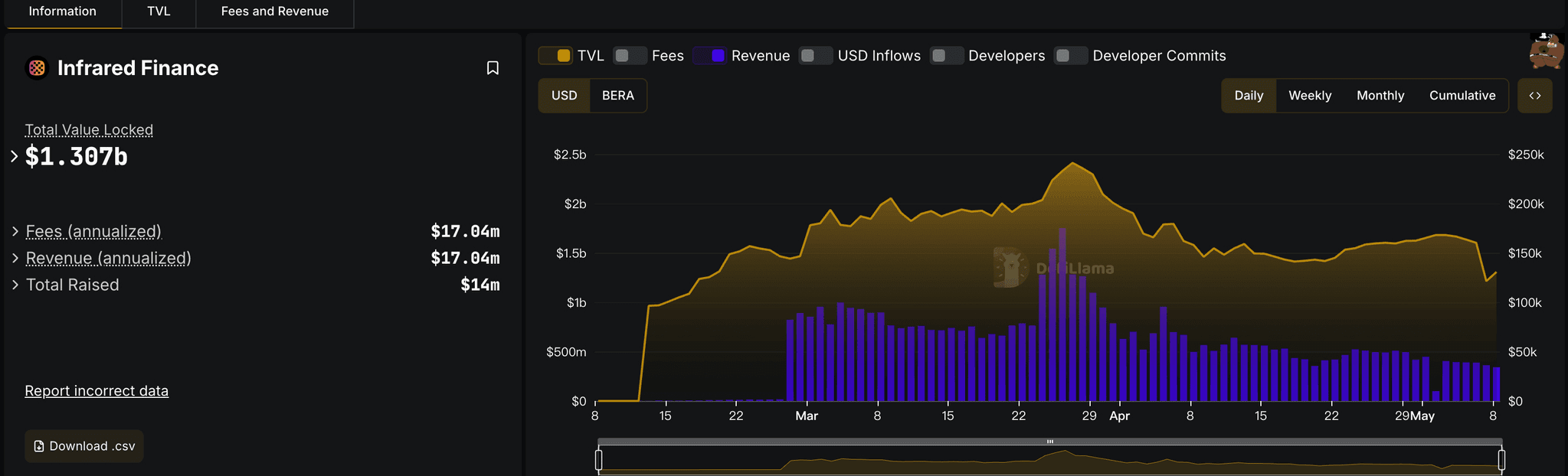Click tallest revenue bar in chart
This screenshot has height=476, width=1568.
pyautogui.click(x=1062, y=315)
